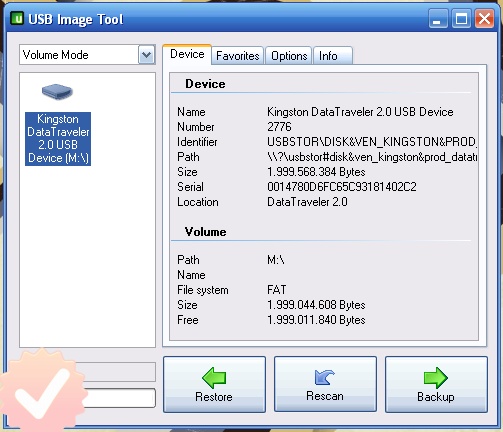Open the Info tab
Viewport: 503px width, 432px height.
tap(333, 56)
